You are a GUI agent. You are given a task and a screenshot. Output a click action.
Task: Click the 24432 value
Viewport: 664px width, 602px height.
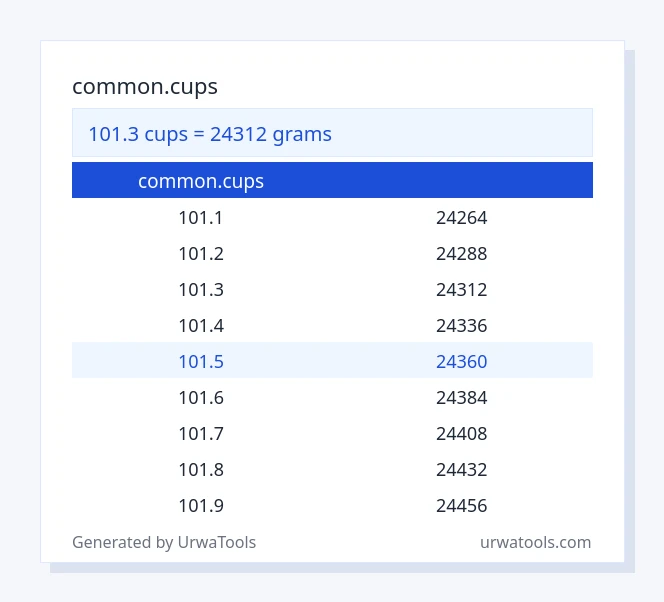point(462,469)
